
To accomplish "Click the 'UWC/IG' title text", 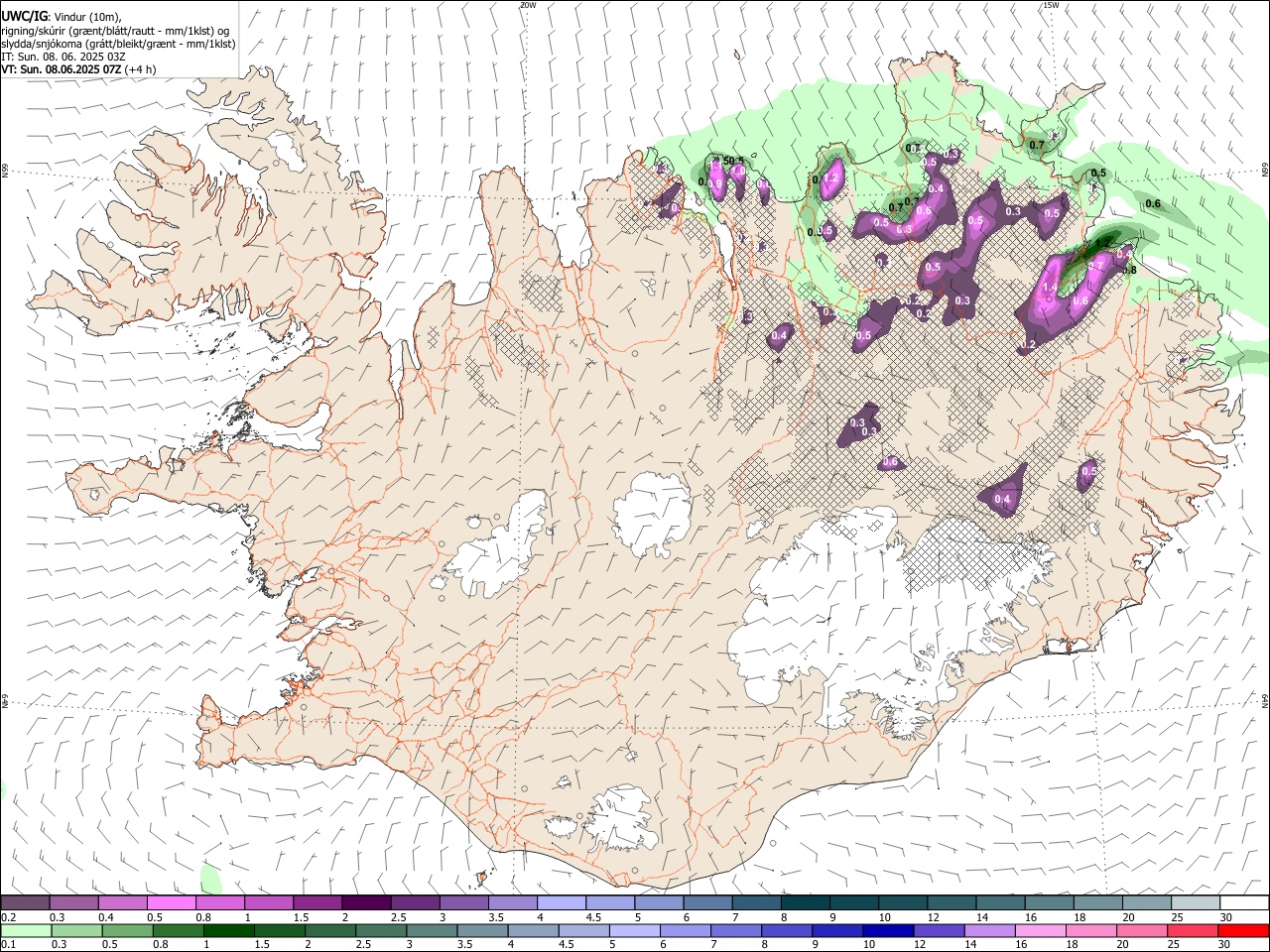I will click(x=24, y=16).
